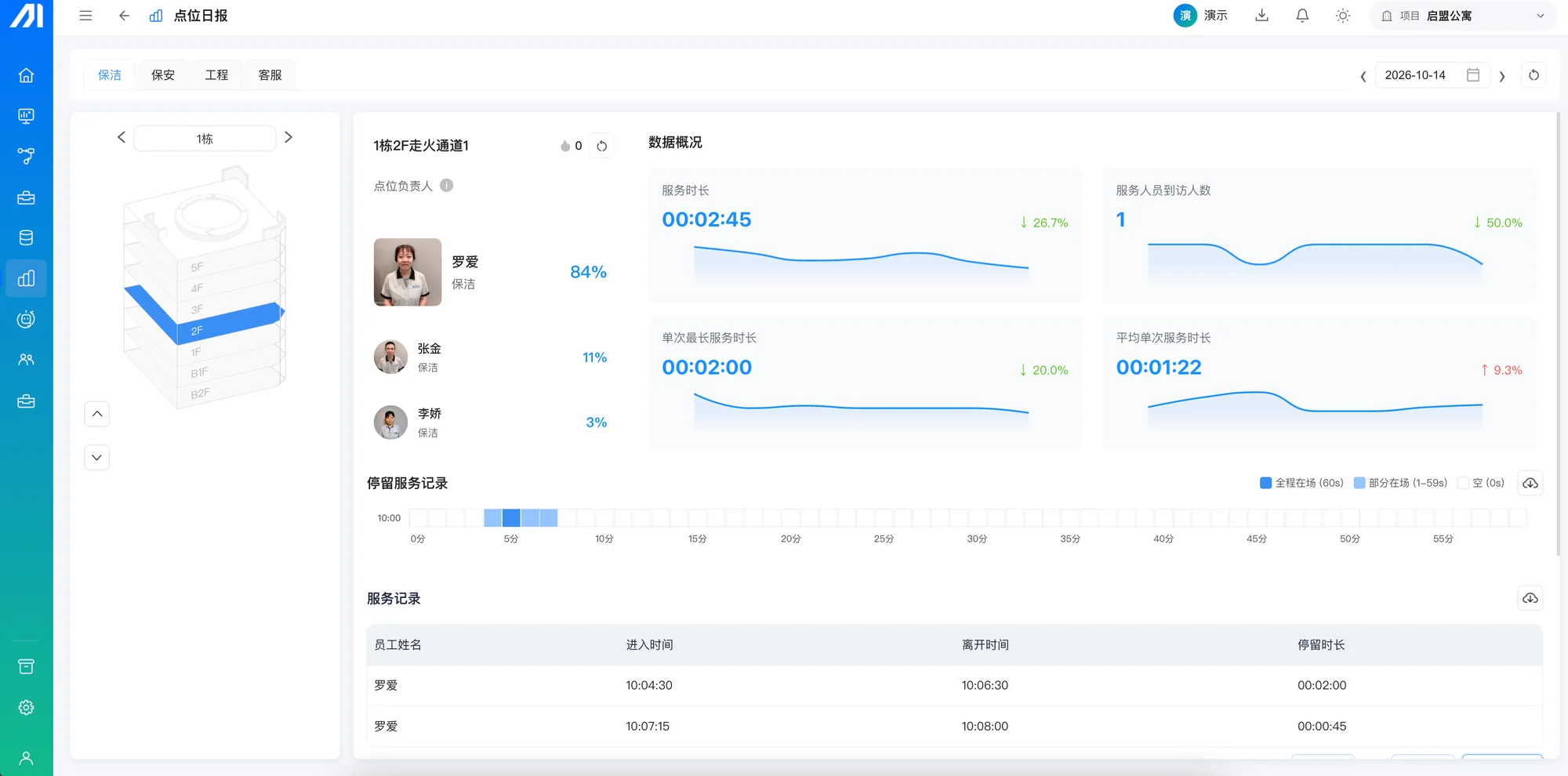Image resolution: width=1568 pixels, height=776 pixels.
Task: Switch to the previous building
Action: tap(122, 137)
